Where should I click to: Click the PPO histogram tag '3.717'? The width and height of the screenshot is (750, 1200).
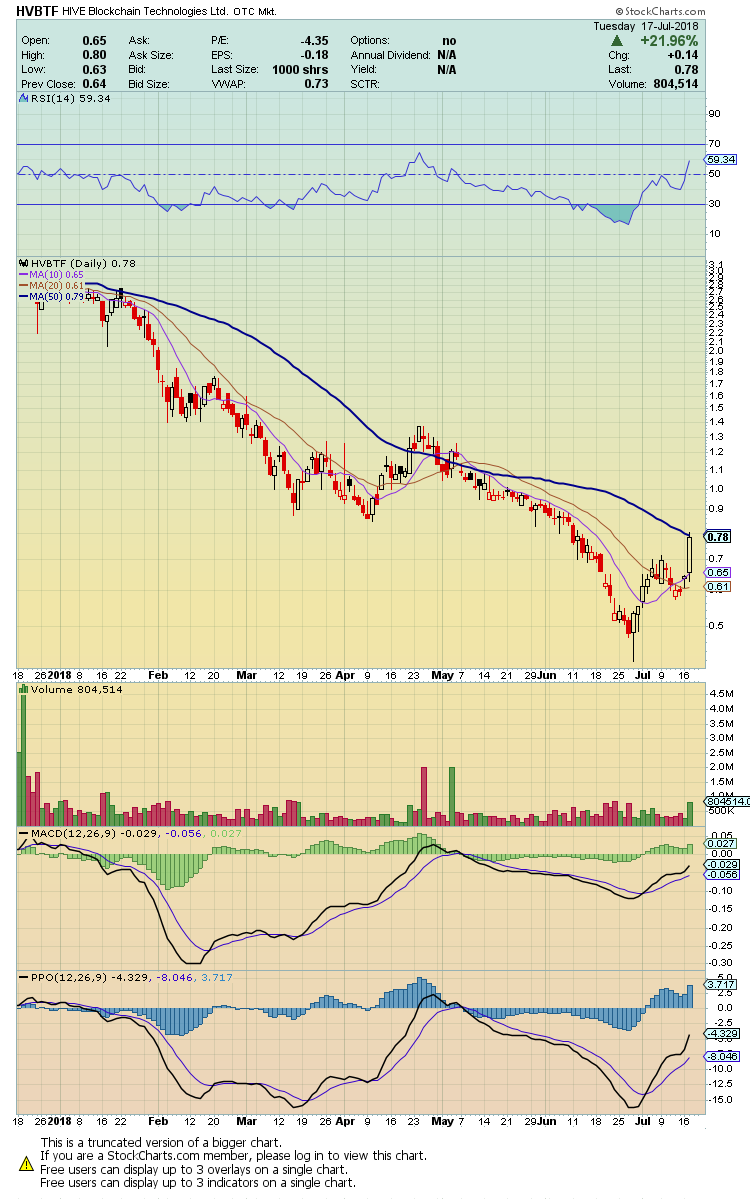coord(720,986)
